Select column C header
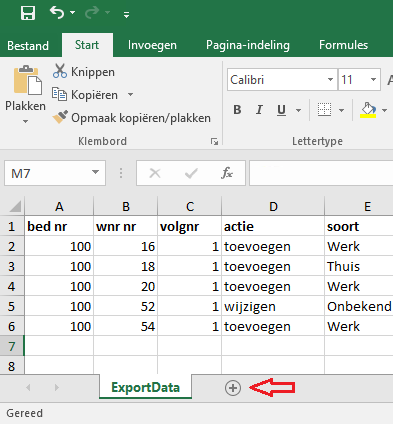This screenshot has width=393, height=424. coord(190,207)
